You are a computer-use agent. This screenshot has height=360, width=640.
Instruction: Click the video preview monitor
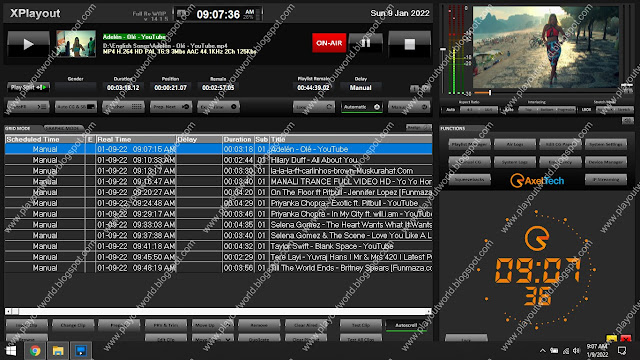point(546,47)
